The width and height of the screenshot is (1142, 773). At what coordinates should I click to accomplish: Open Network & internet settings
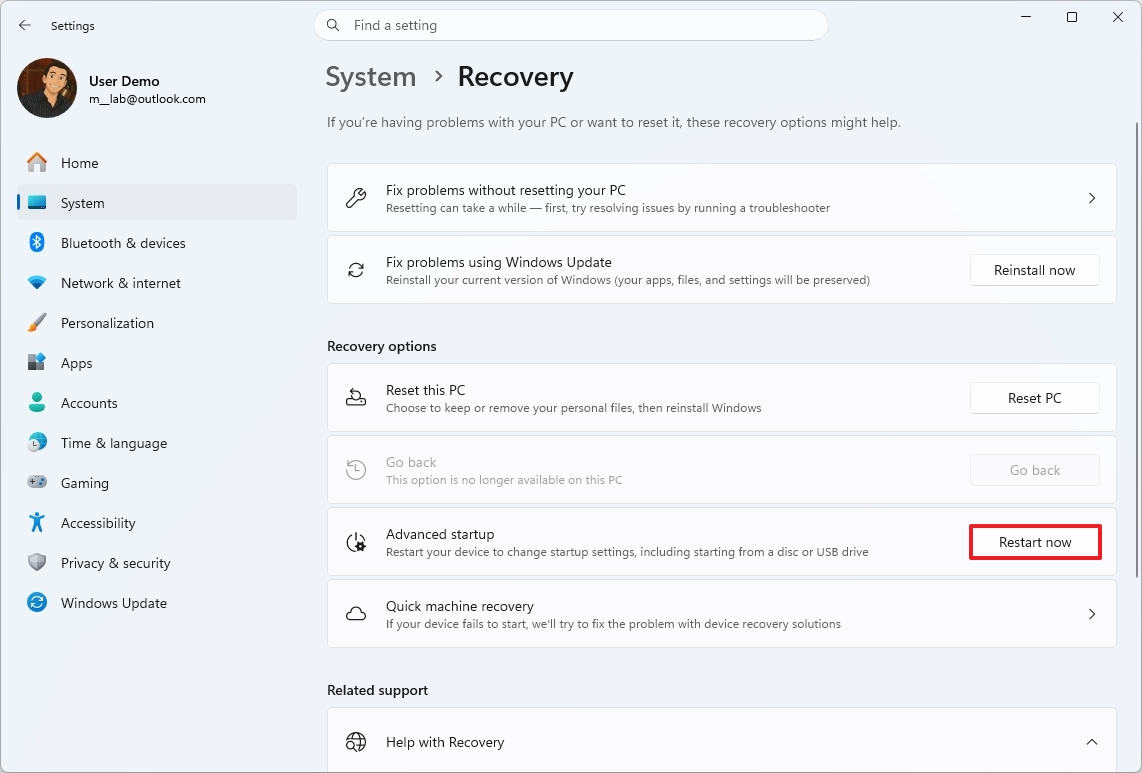[120, 282]
